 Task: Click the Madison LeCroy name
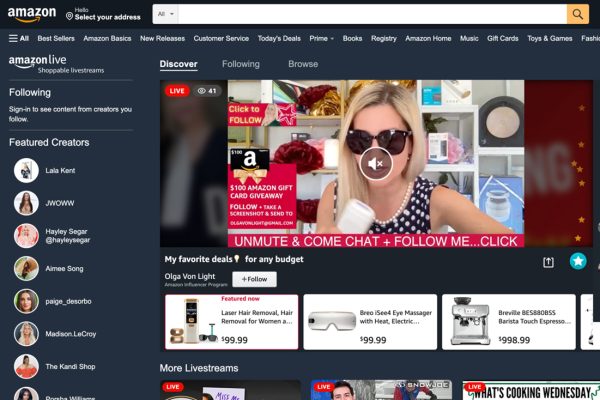[71, 334]
